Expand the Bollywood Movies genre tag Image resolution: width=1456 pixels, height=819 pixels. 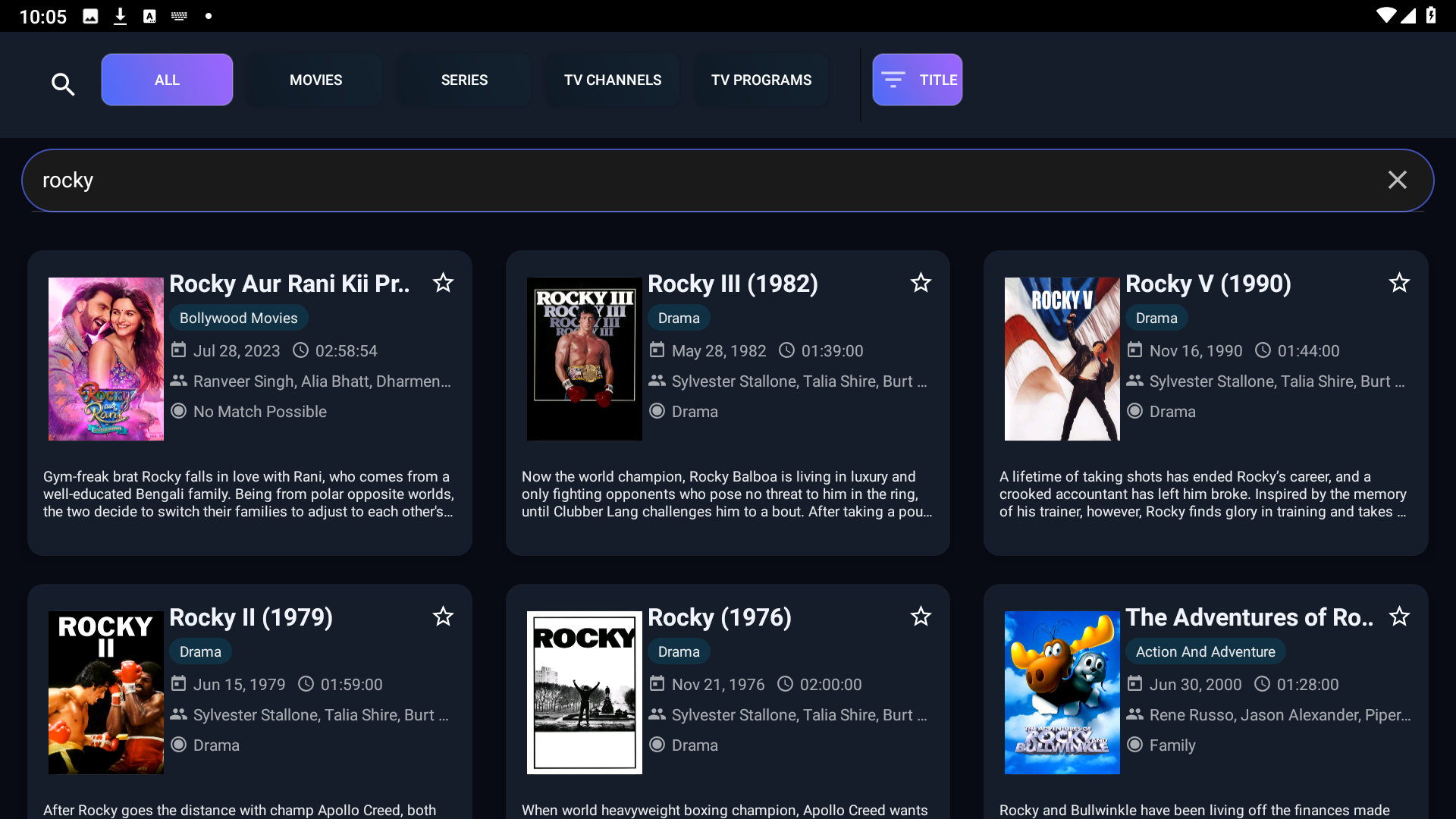tap(238, 317)
